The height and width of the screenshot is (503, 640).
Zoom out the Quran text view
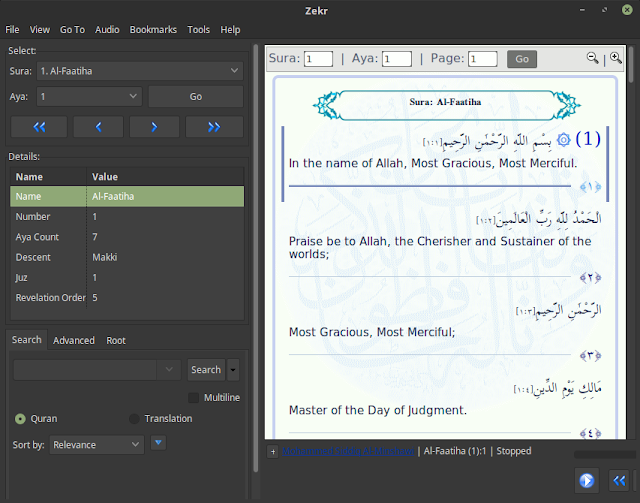tap(592, 58)
